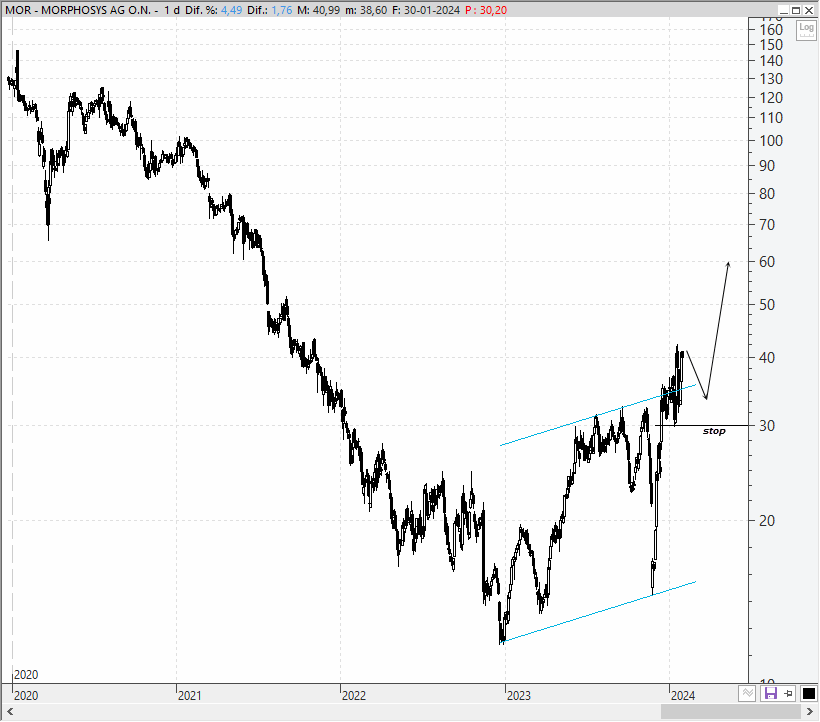Click the 80 price axis label
The width and height of the screenshot is (820, 722).
tap(767, 194)
